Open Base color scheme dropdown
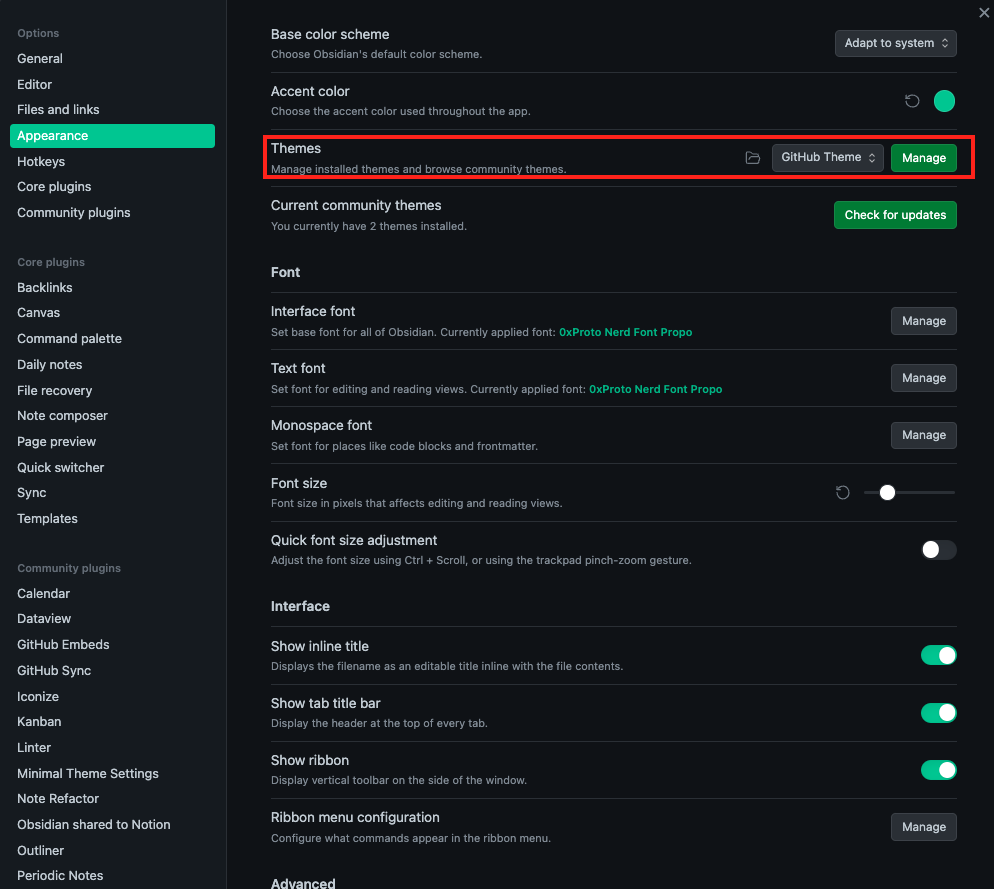This screenshot has height=889, width=994. click(895, 43)
